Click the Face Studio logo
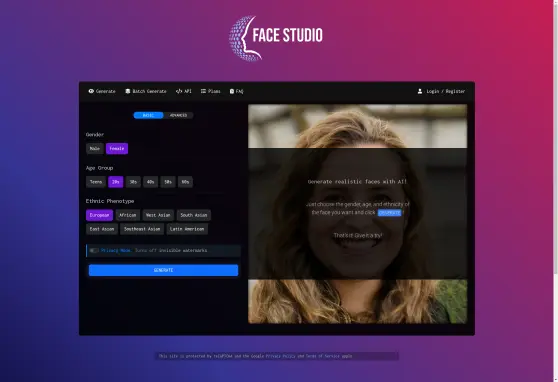 [276, 38]
